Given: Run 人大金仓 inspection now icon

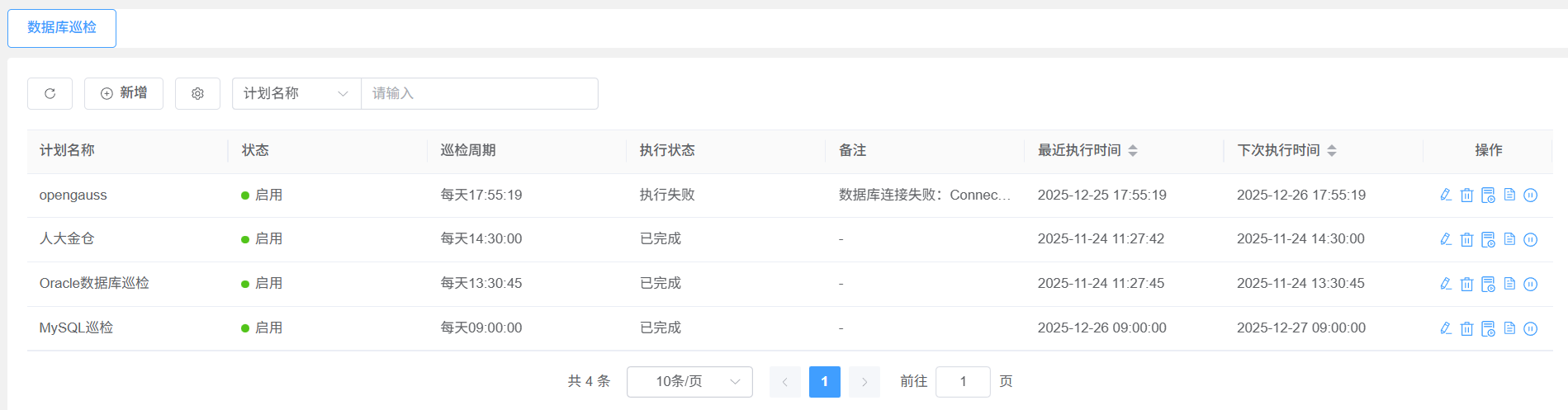Looking at the screenshot, I should 1488,239.
